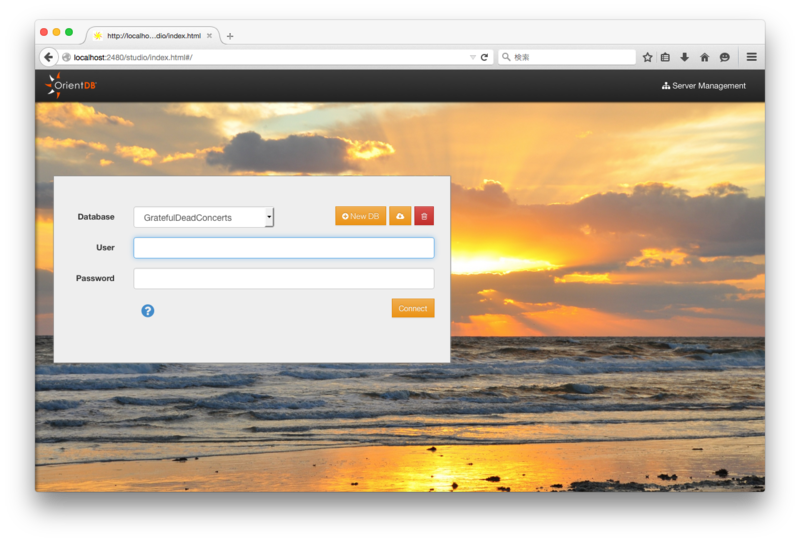Close the index.html tab

click(209, 36)
